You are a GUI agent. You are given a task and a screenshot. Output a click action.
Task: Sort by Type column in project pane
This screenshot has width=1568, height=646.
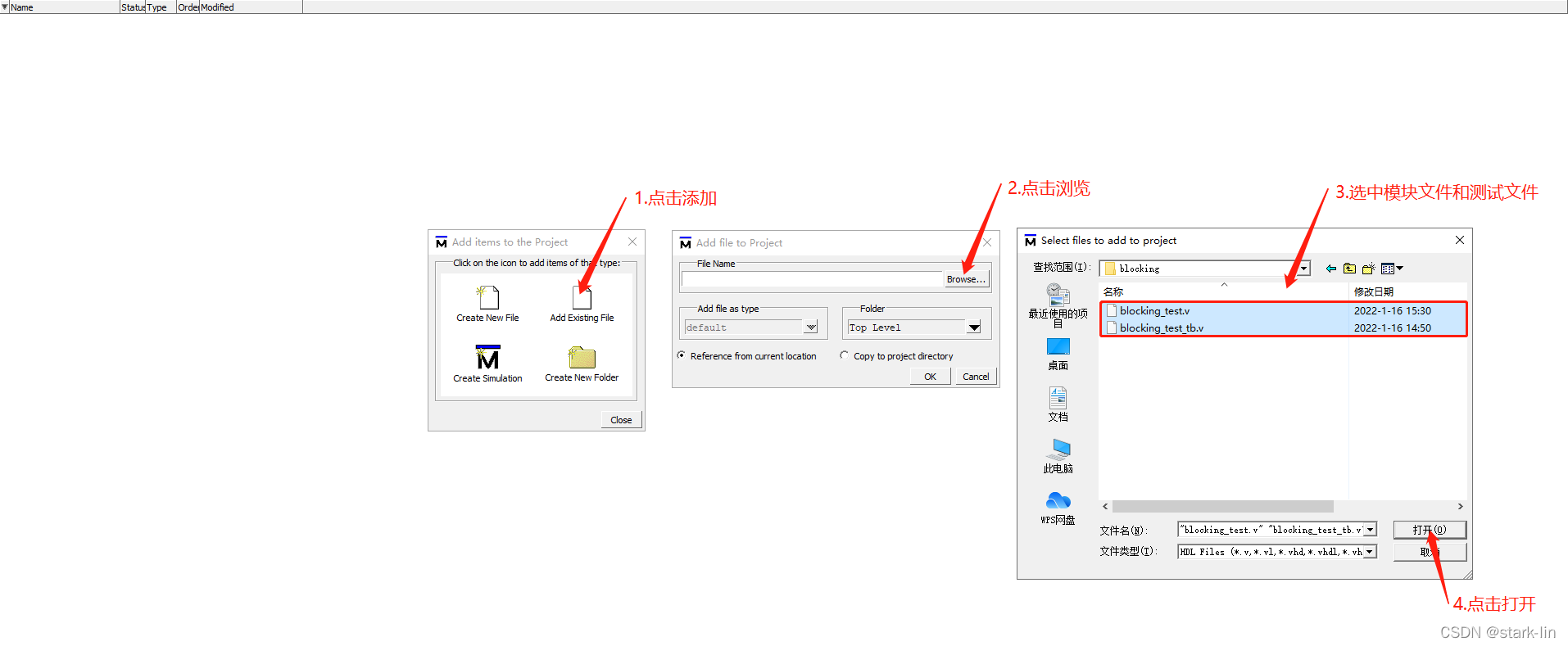click(161, 7)
